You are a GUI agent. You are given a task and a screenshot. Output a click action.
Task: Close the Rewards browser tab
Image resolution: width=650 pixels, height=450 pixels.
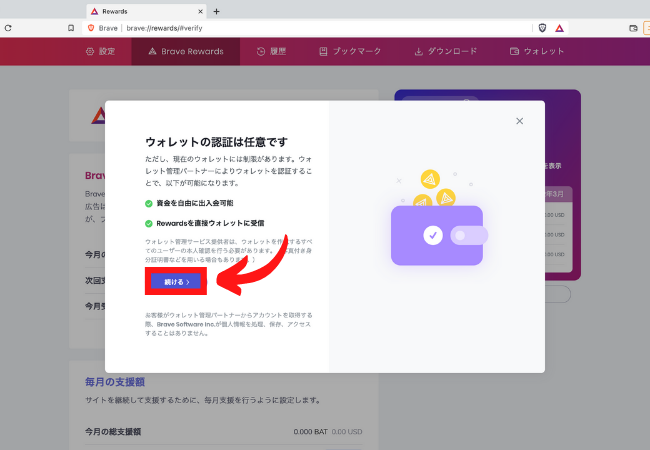coord(201,12)
